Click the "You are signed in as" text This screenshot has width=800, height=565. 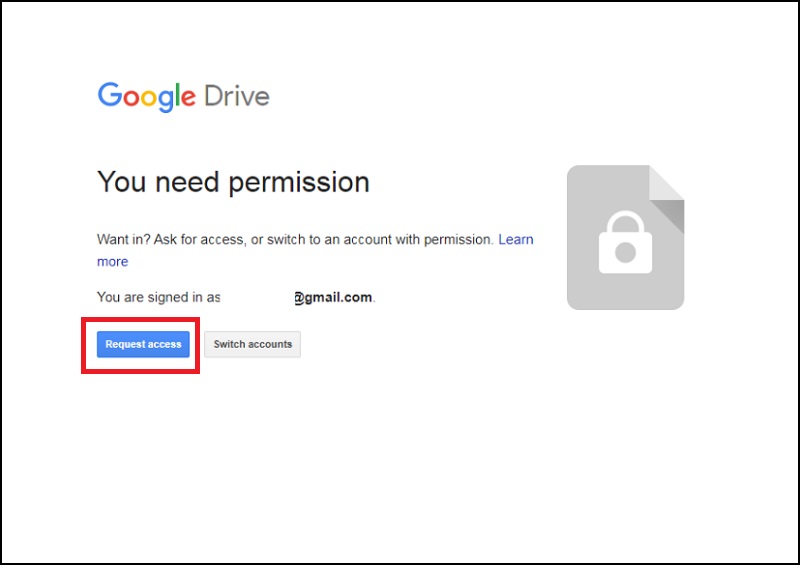click(x=158, y=297)
